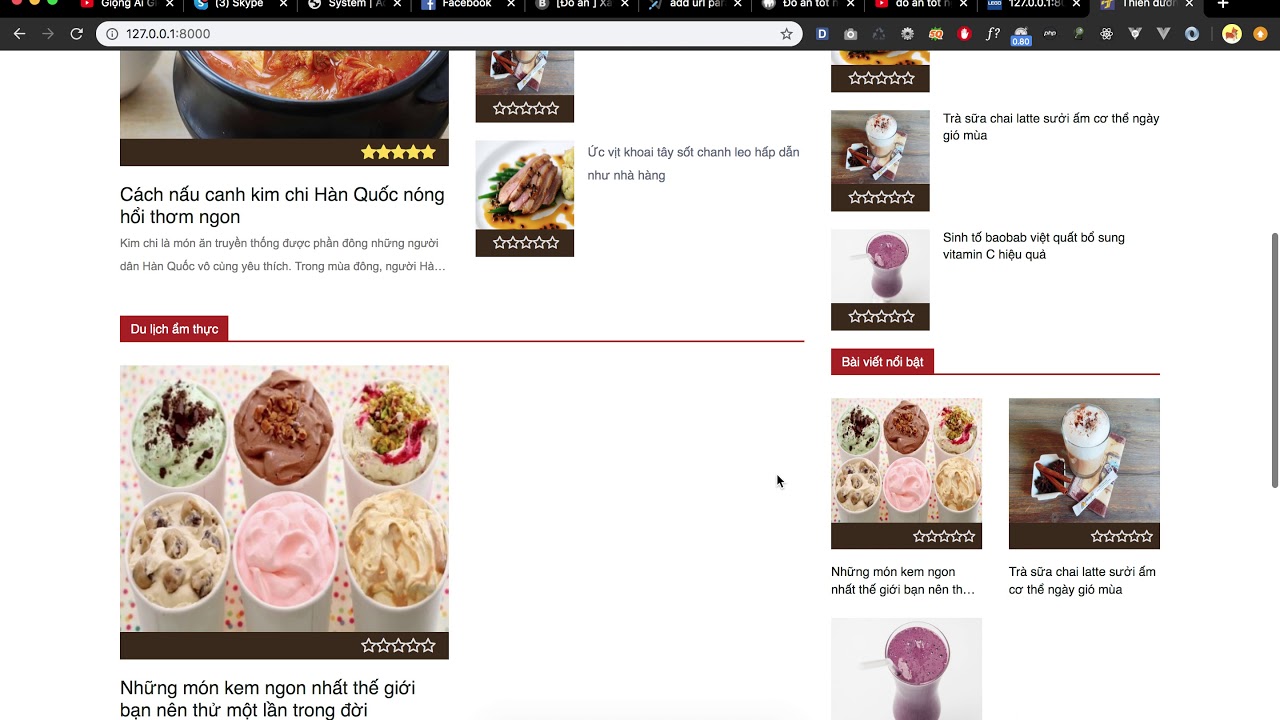
Task: Click the browser forward arrow
Action: [48, 34]
